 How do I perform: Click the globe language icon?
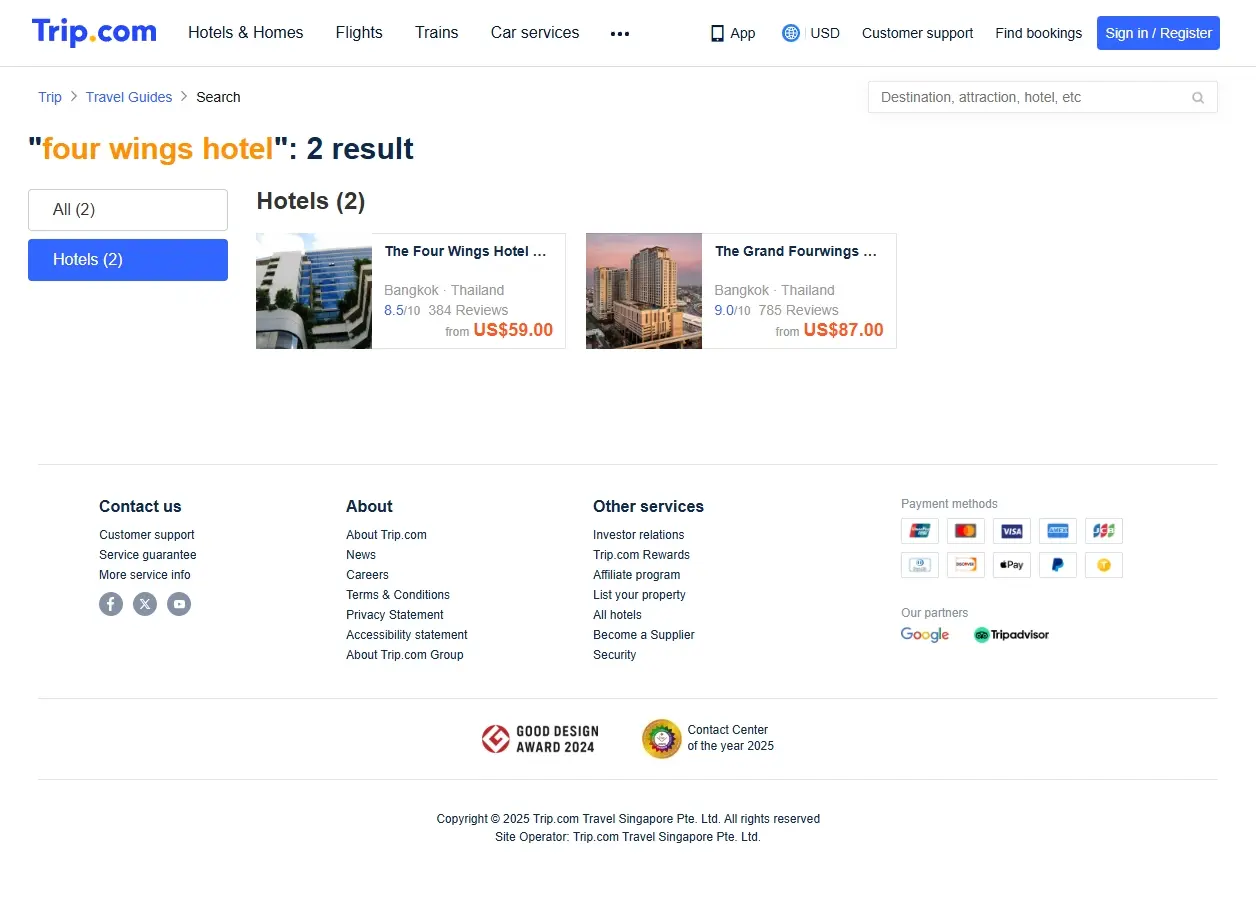point(791,33)
